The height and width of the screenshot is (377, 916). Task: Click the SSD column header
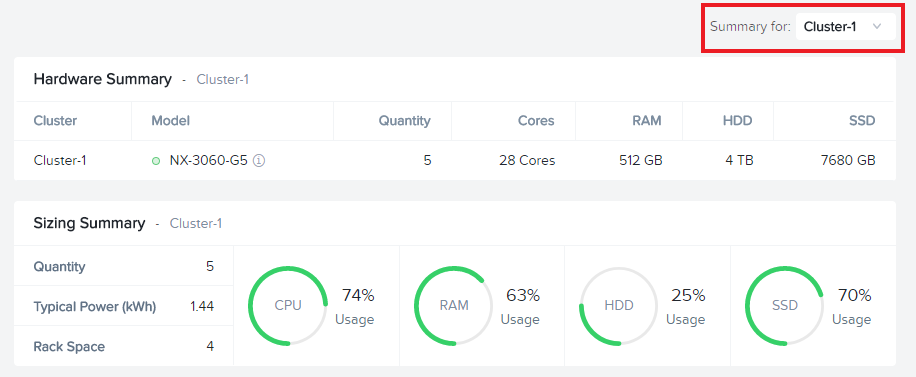(x=862, y=121)
